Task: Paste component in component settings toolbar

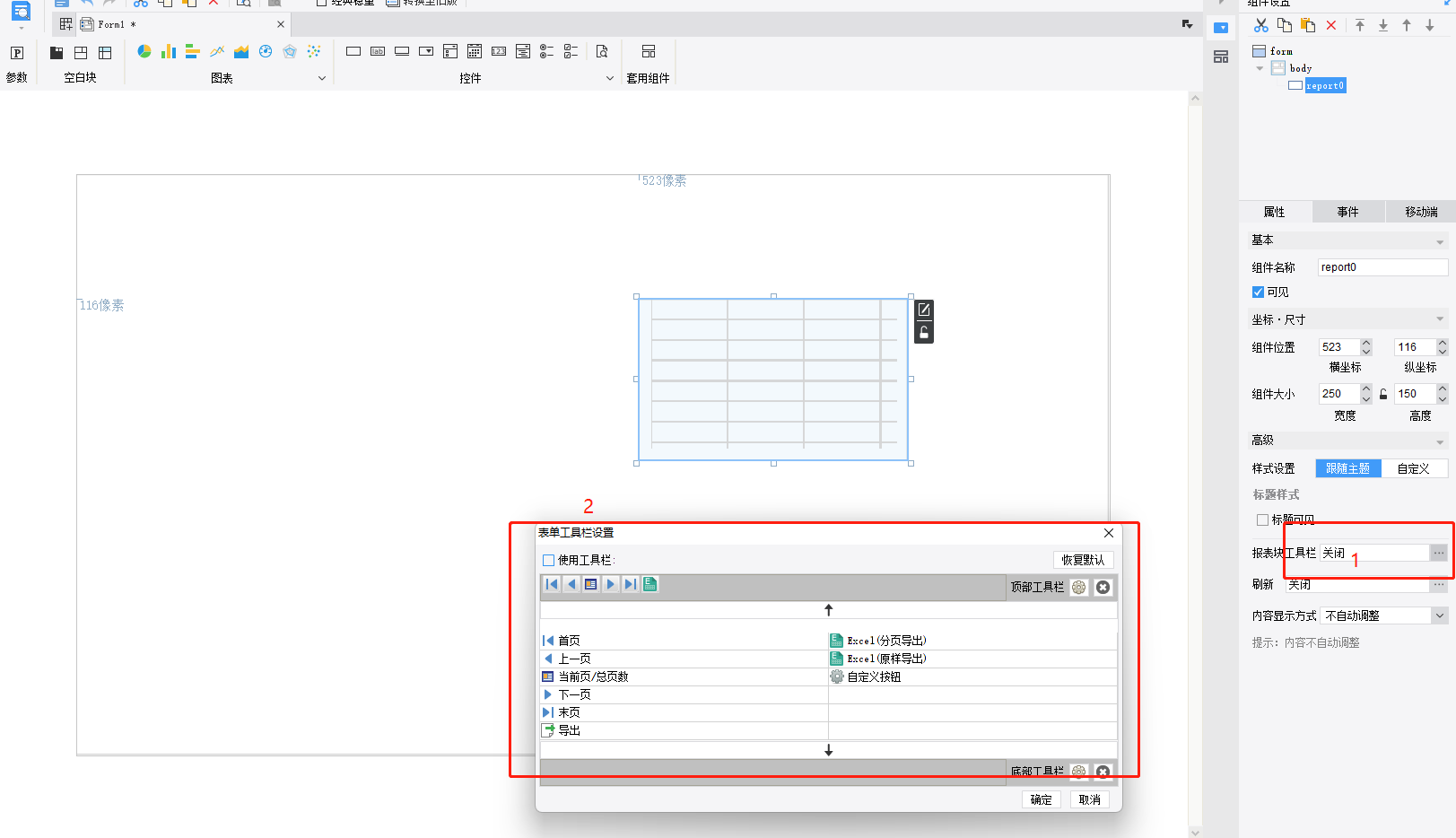Action: coord(1308,25)
